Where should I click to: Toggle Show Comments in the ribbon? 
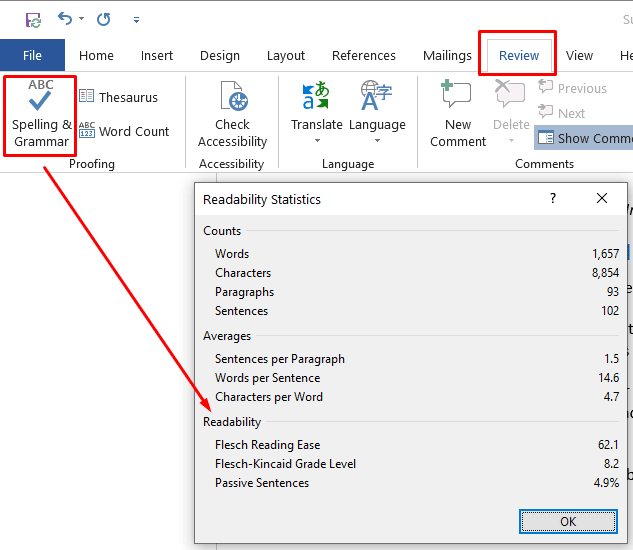click(x=585, y=138)
